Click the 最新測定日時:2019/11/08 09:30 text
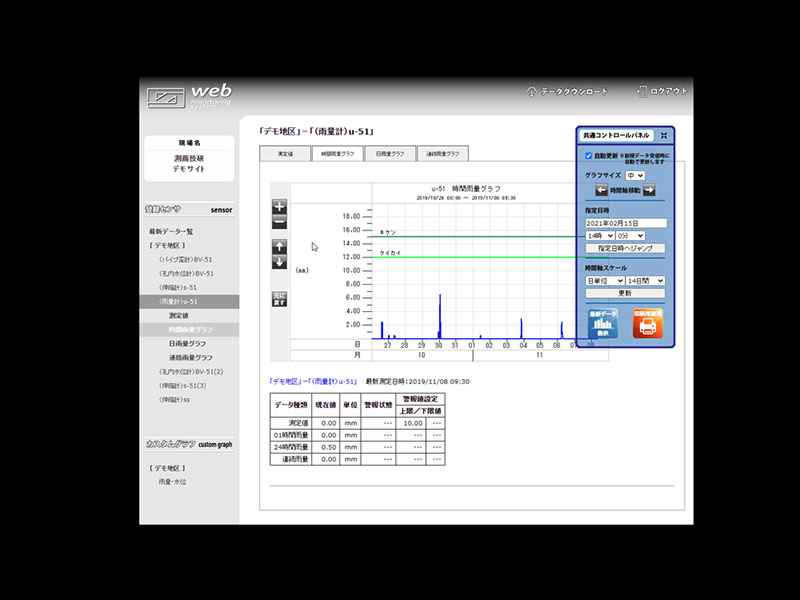This screenshot has height=600, width=800. coord(417,382)
